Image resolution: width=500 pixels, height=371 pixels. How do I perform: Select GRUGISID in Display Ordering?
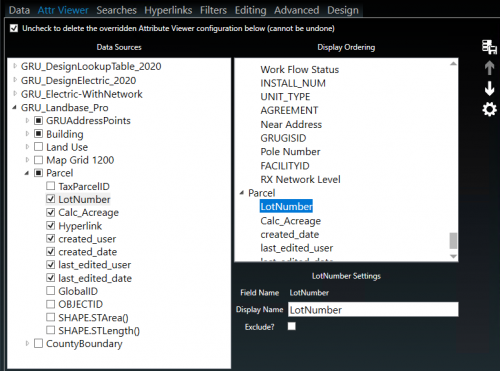click(283, 138)
